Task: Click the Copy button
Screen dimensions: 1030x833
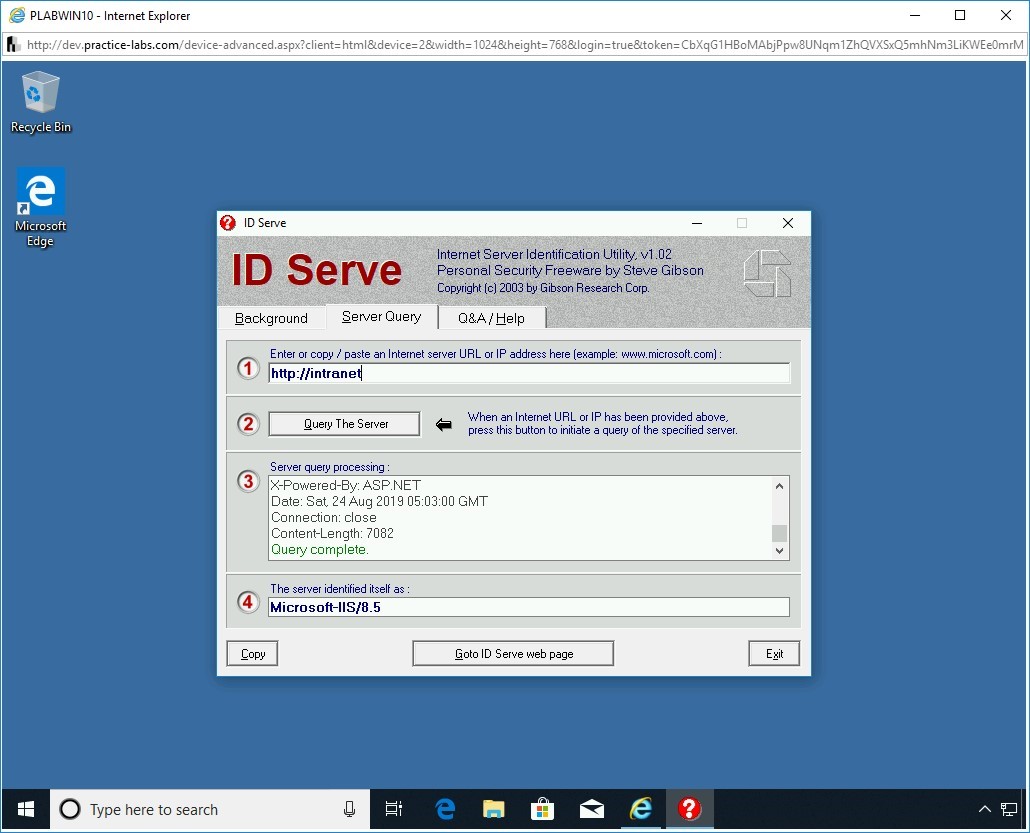Action: [253, 654]
